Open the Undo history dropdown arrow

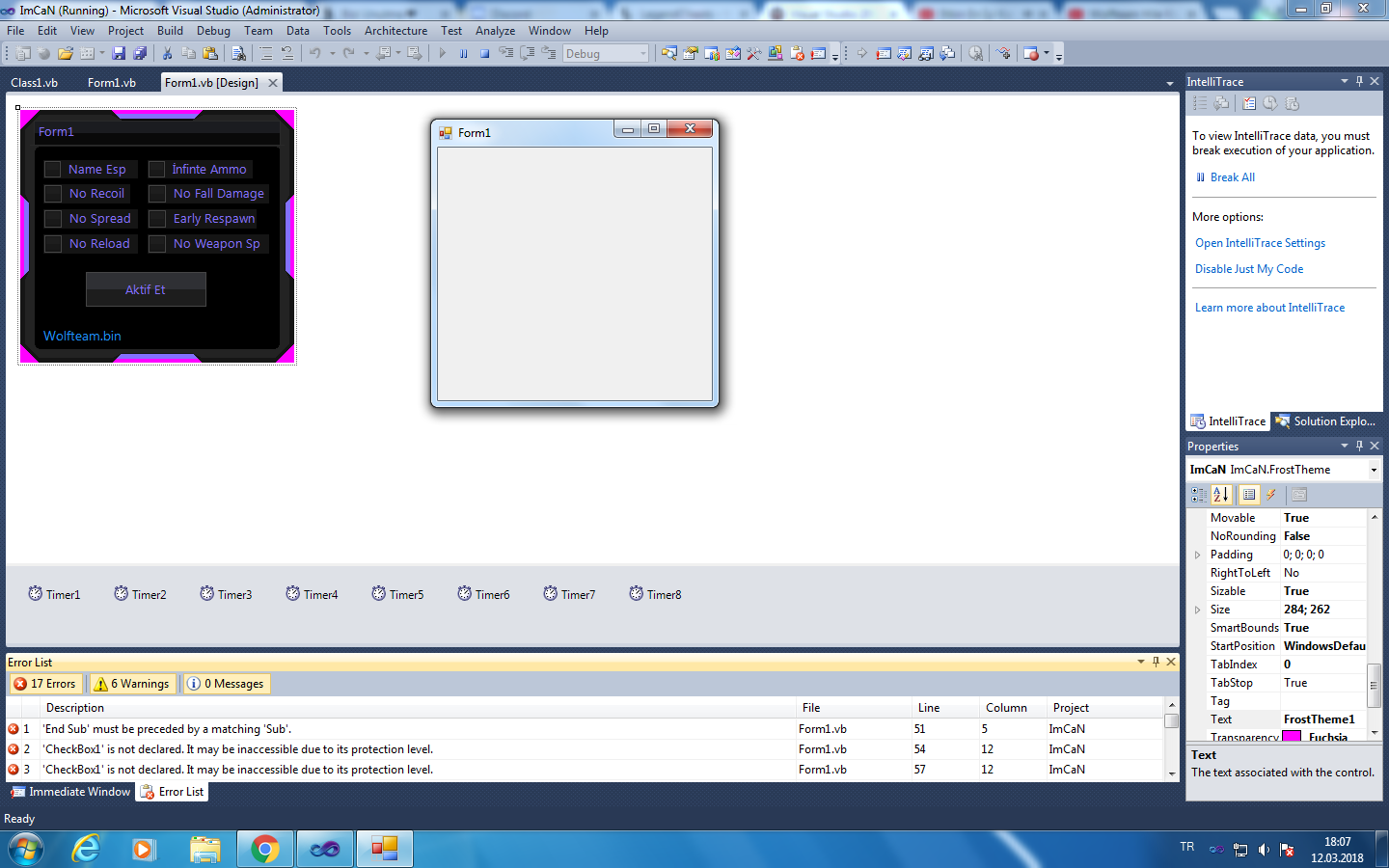(x=333, y=54)
